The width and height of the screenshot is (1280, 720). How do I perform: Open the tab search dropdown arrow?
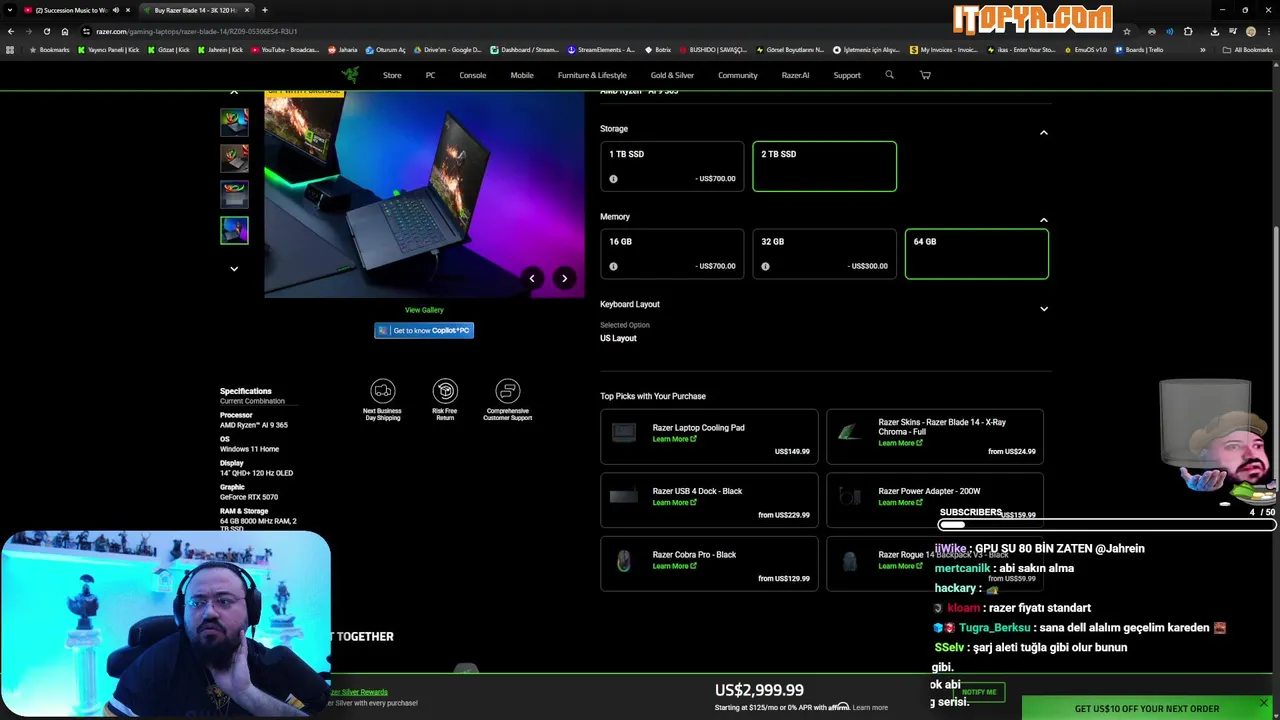click(x=10, y=10)
